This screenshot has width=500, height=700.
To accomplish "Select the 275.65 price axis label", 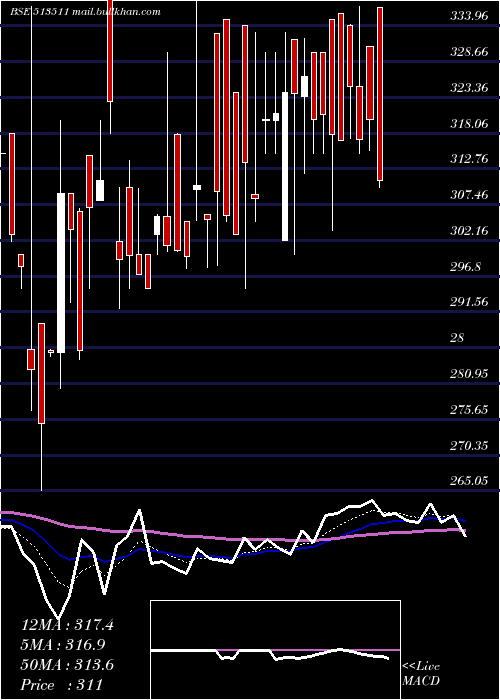I will 470,410.
